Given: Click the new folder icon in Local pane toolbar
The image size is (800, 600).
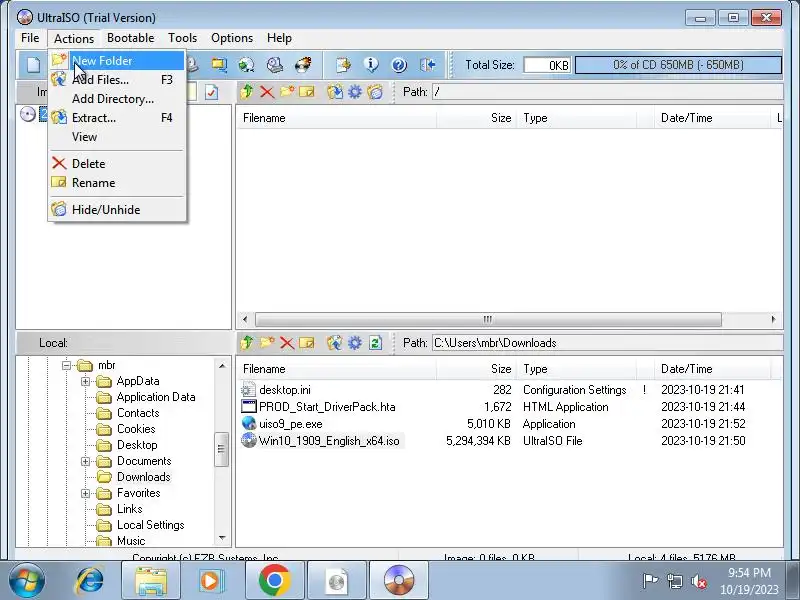Looking at the screenshot, I should click(267, 343).
